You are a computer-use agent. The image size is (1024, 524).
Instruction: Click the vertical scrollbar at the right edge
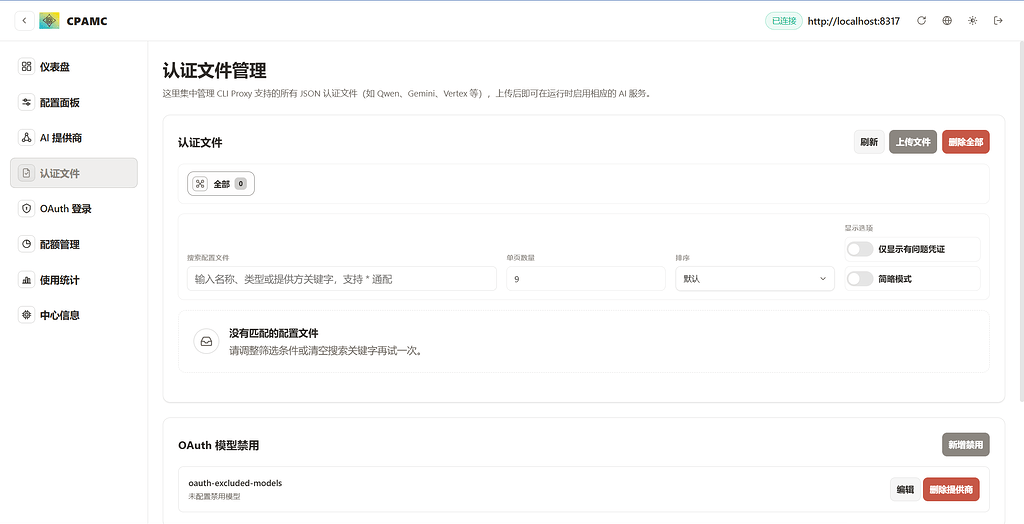1021,222
